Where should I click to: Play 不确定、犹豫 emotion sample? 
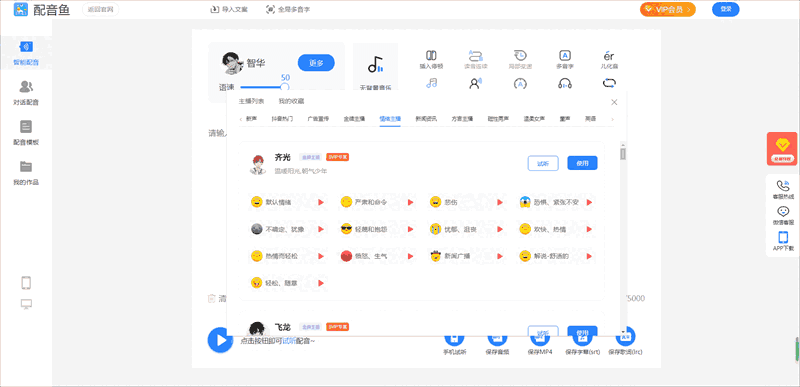point(321,229)
